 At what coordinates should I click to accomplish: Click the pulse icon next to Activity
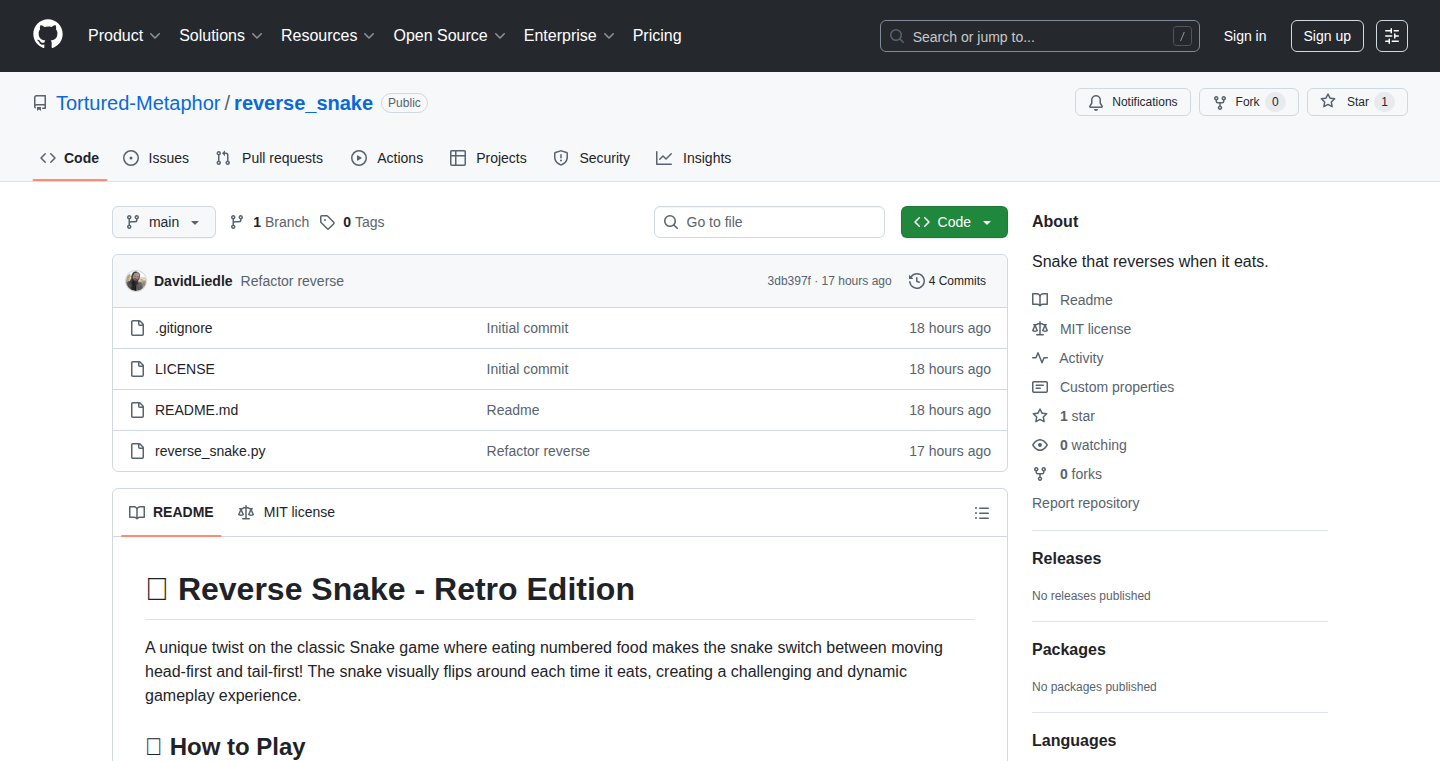tap(1040, 358)
